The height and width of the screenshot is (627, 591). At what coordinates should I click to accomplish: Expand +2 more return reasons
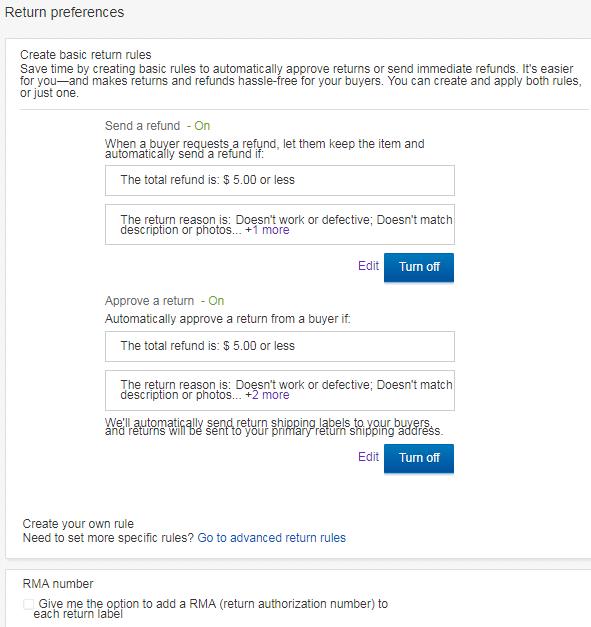tap(267, 395)
